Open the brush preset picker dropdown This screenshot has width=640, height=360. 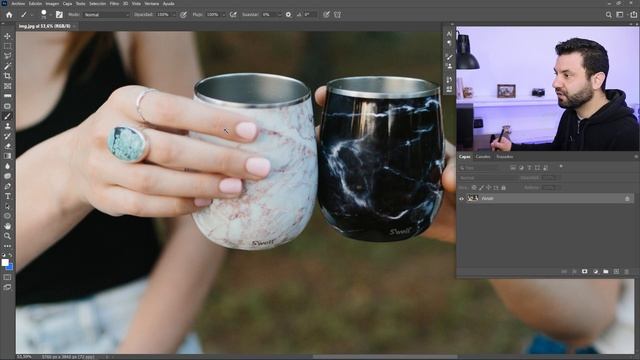[50, 15]
